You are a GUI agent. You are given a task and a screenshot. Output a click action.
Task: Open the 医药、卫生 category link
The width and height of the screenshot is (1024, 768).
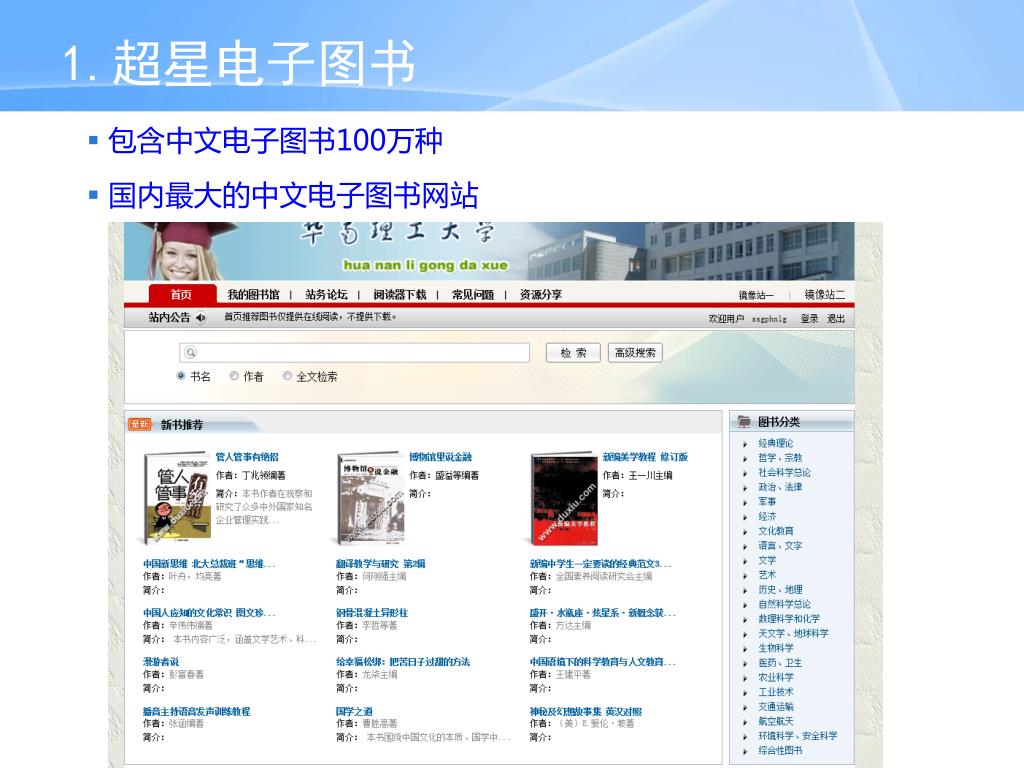(x=780, y=662)
